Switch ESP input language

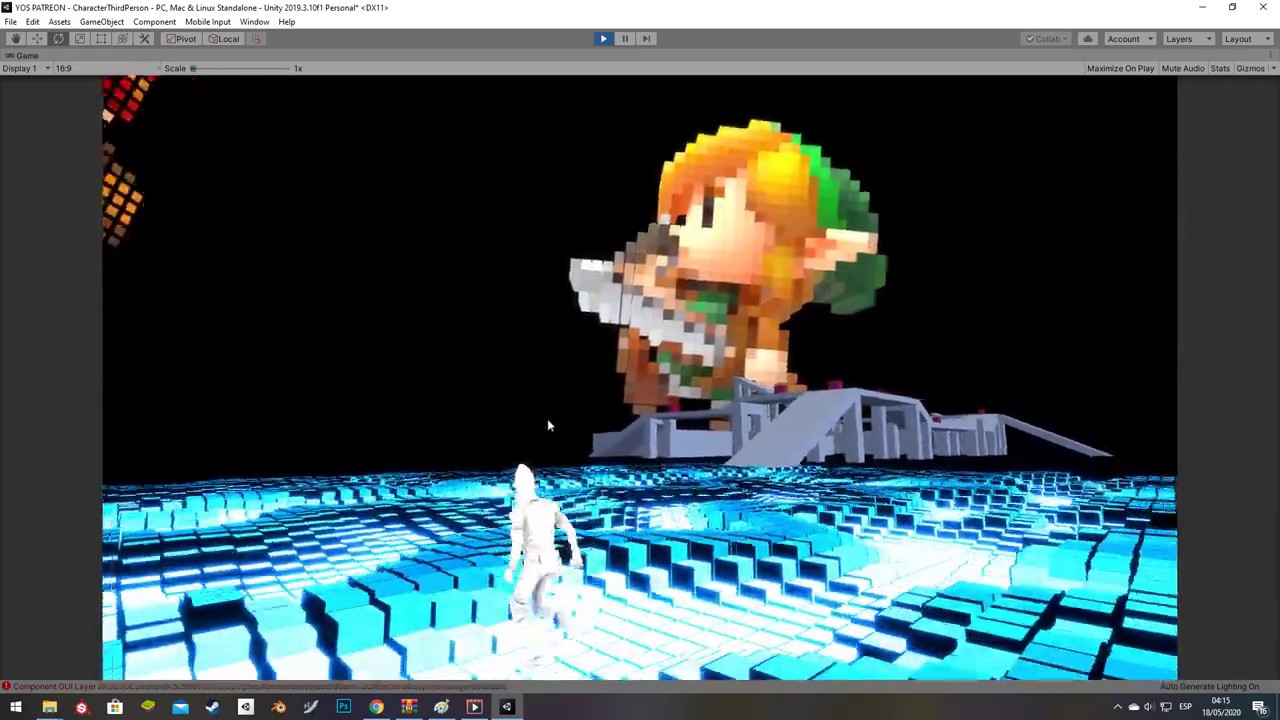[1185, 707]
